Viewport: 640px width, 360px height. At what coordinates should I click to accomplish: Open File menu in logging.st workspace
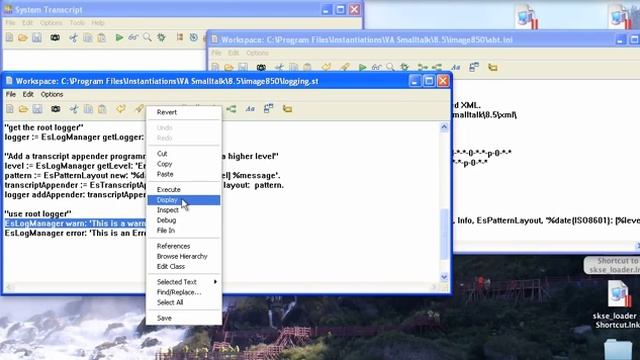11,94
